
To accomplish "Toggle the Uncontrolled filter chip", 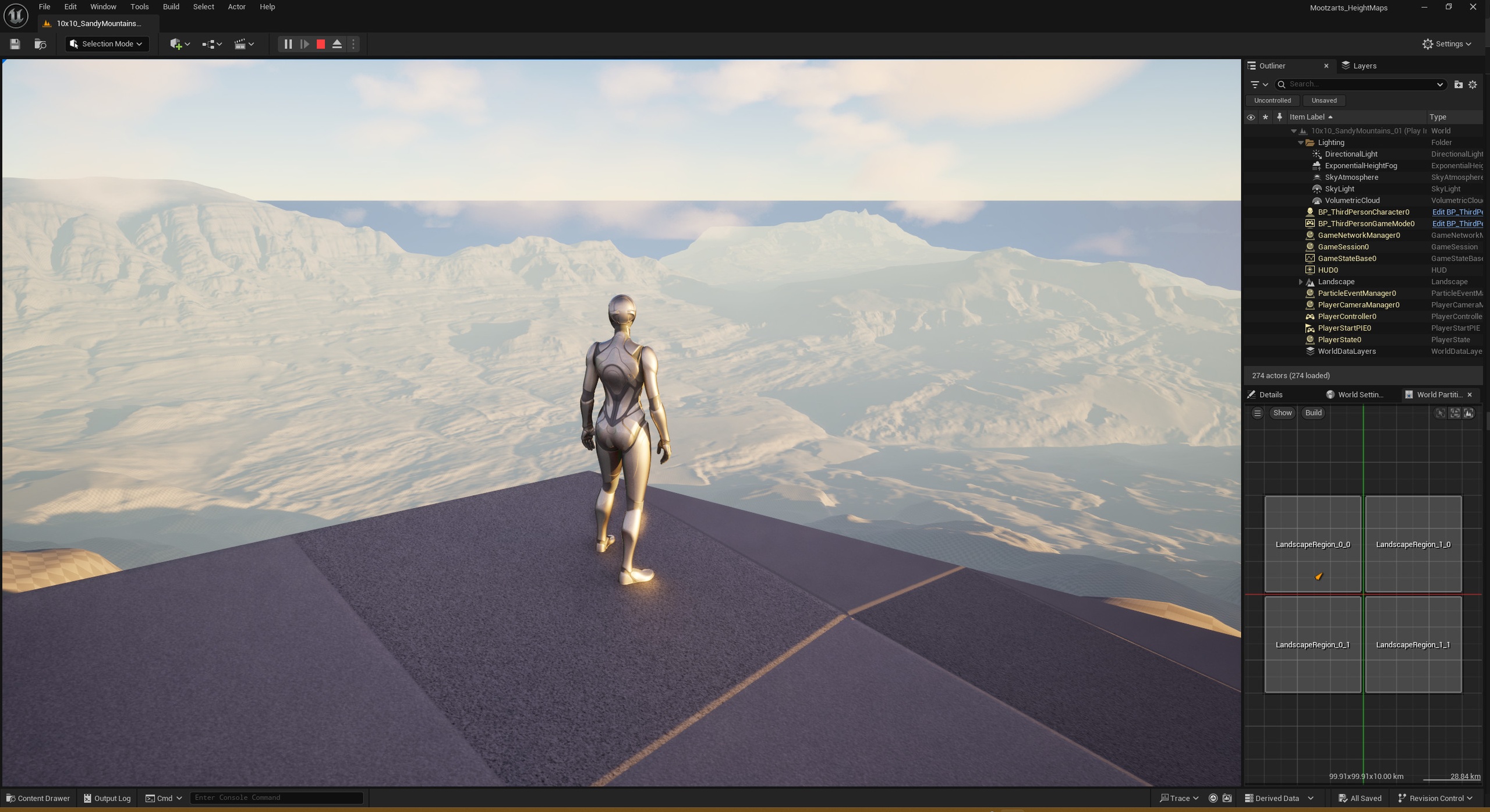I will 1272,100.
